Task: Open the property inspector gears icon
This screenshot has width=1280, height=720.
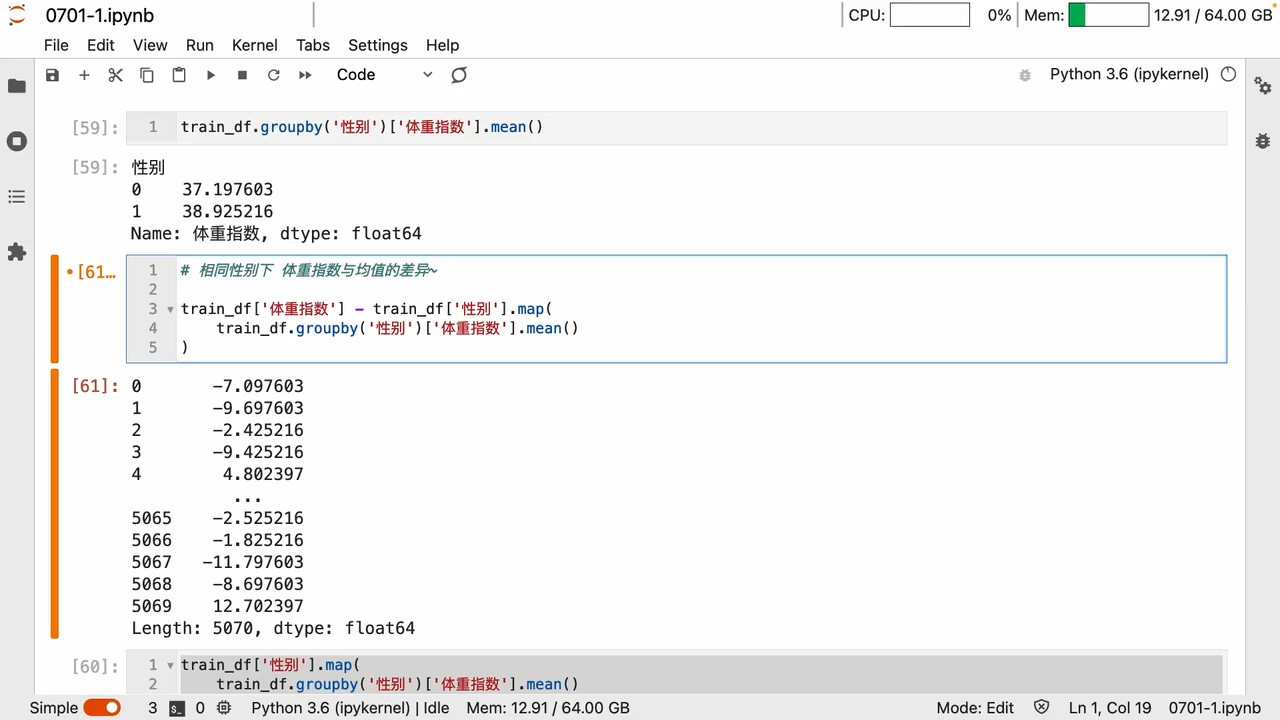Action: [x=1263, y=86]
